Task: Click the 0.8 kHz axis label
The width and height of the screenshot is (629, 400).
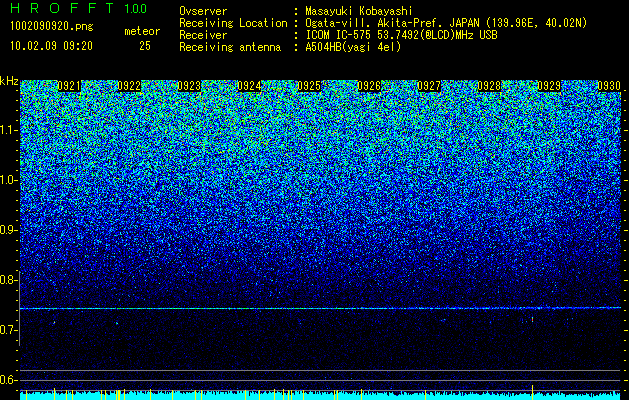Action: (9, 280)
